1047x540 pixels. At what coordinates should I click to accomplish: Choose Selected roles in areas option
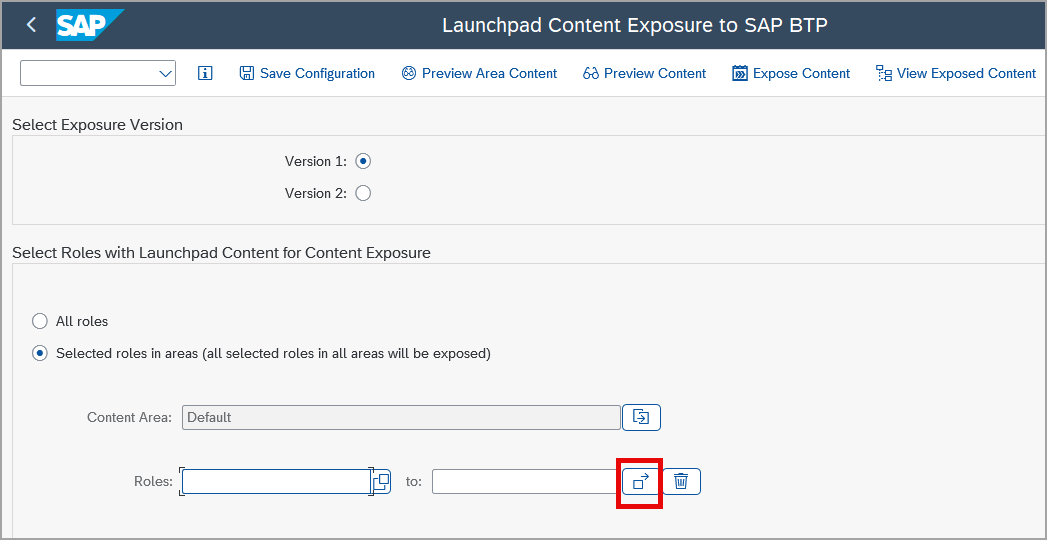tap(40, 353)
